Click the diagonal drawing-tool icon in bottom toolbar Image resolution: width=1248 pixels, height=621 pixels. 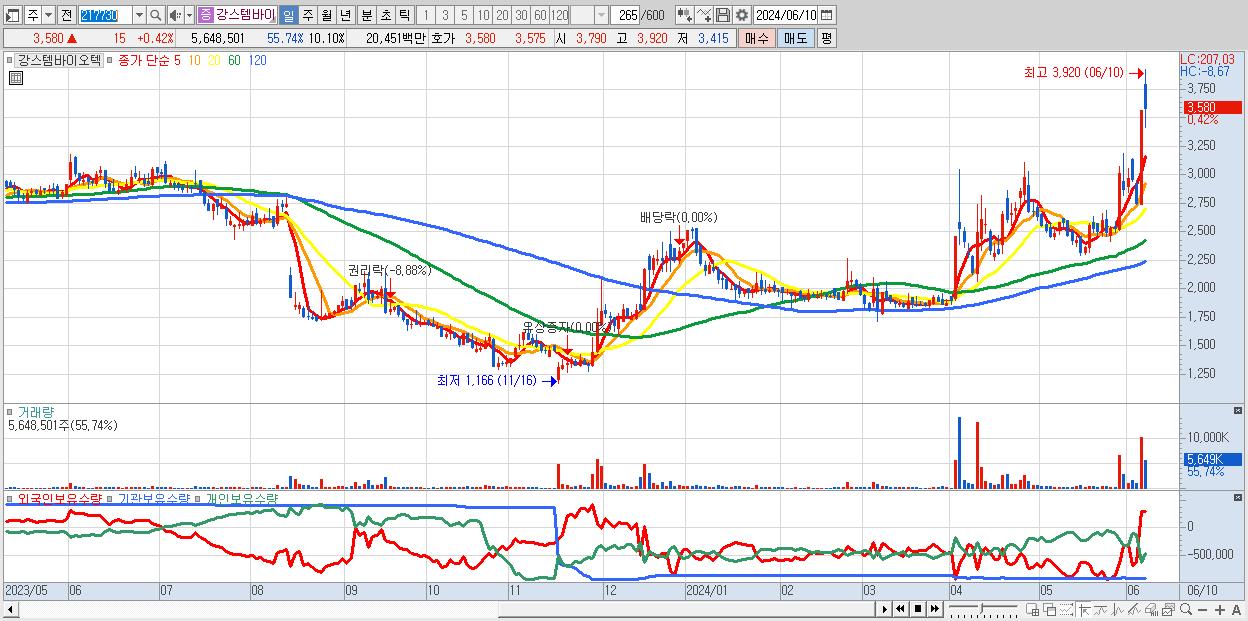[1135, 609]
